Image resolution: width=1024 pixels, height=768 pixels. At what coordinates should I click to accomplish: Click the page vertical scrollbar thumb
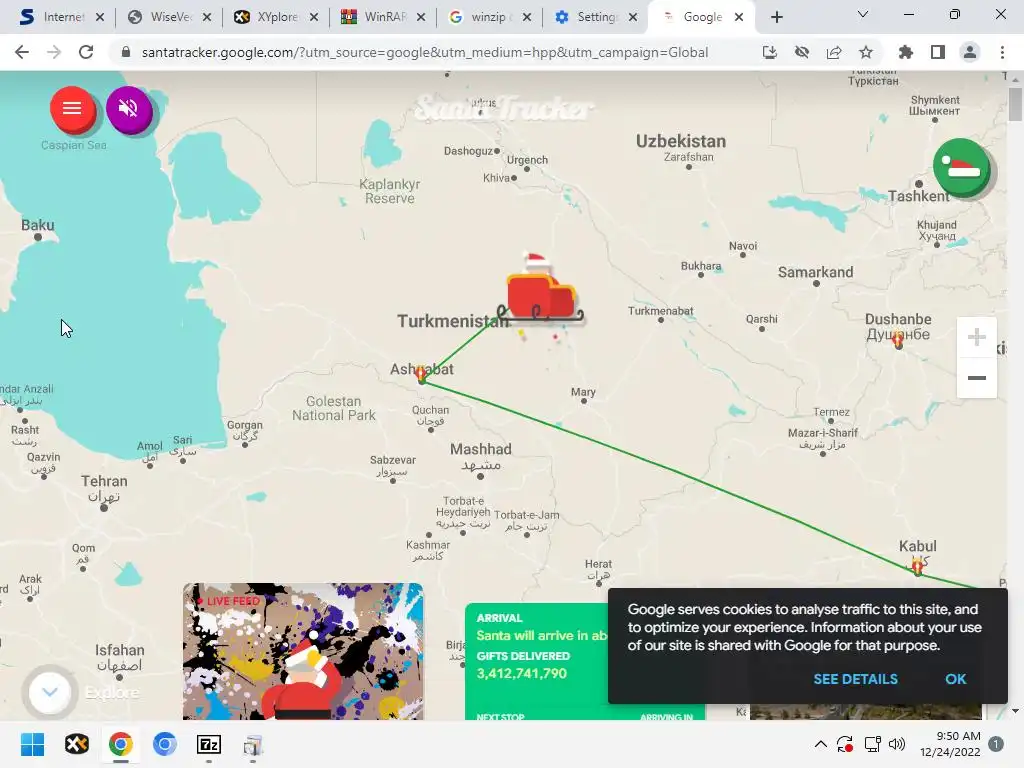pyautogui.click(x=1015, y=104)
